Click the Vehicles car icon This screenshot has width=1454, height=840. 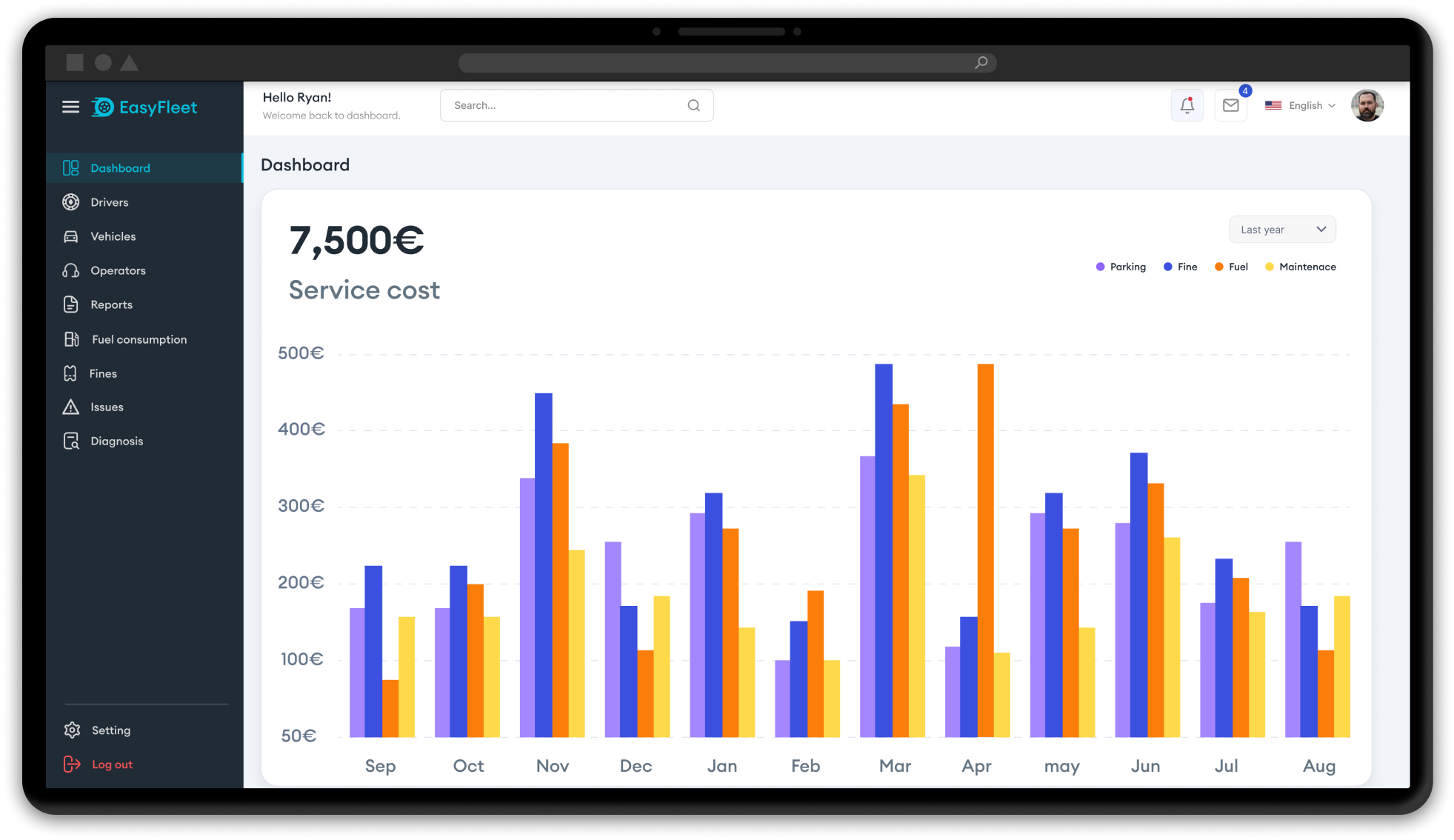(x=71, y=236)
